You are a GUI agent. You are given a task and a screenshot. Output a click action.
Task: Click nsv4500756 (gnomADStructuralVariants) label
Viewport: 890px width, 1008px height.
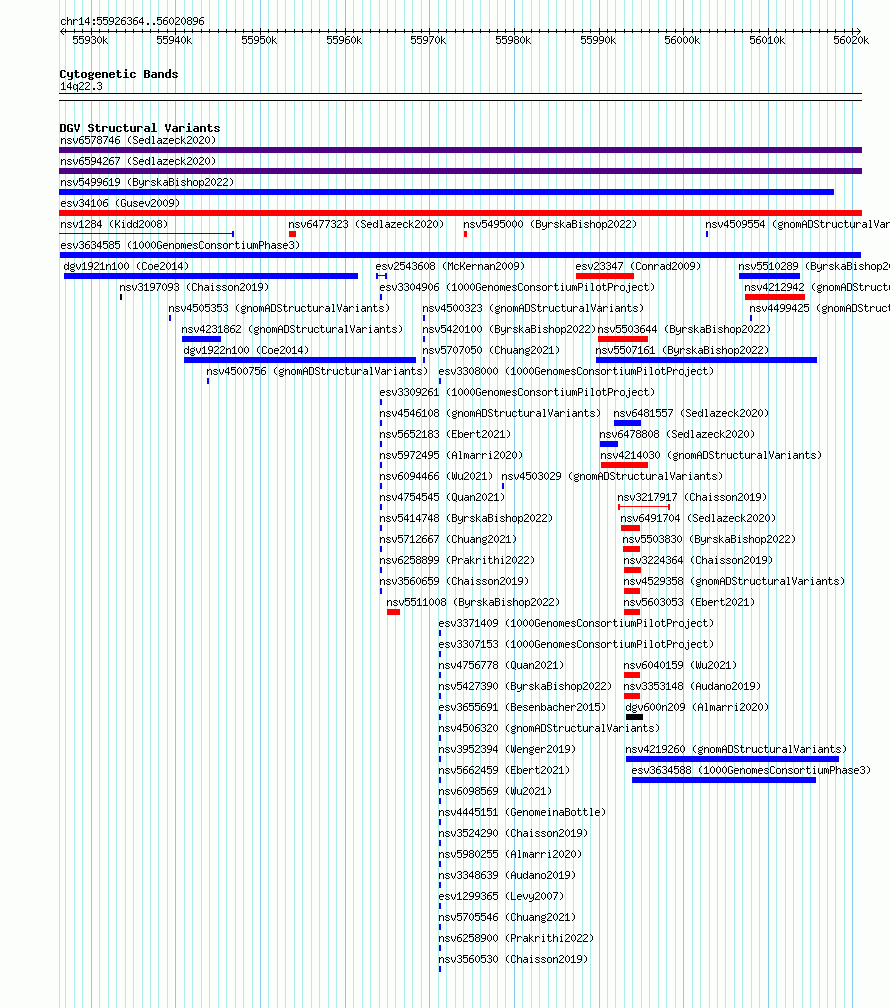click(x=317, y=371)
